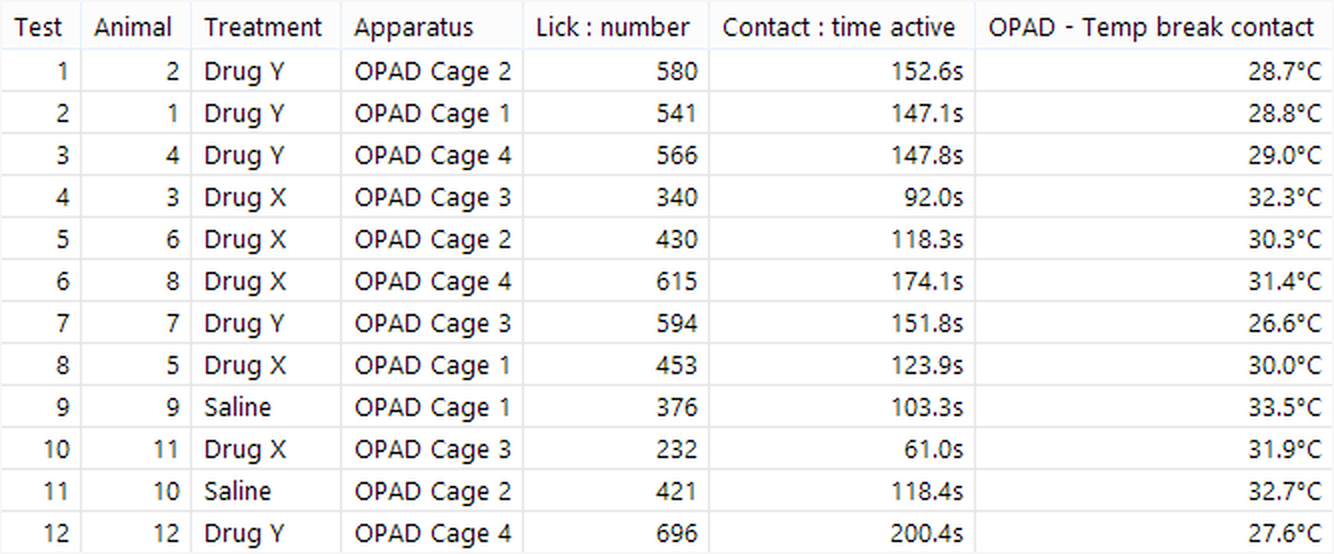Select the OPAD Cage 4 cell in test 12

[x=432, y=534]
